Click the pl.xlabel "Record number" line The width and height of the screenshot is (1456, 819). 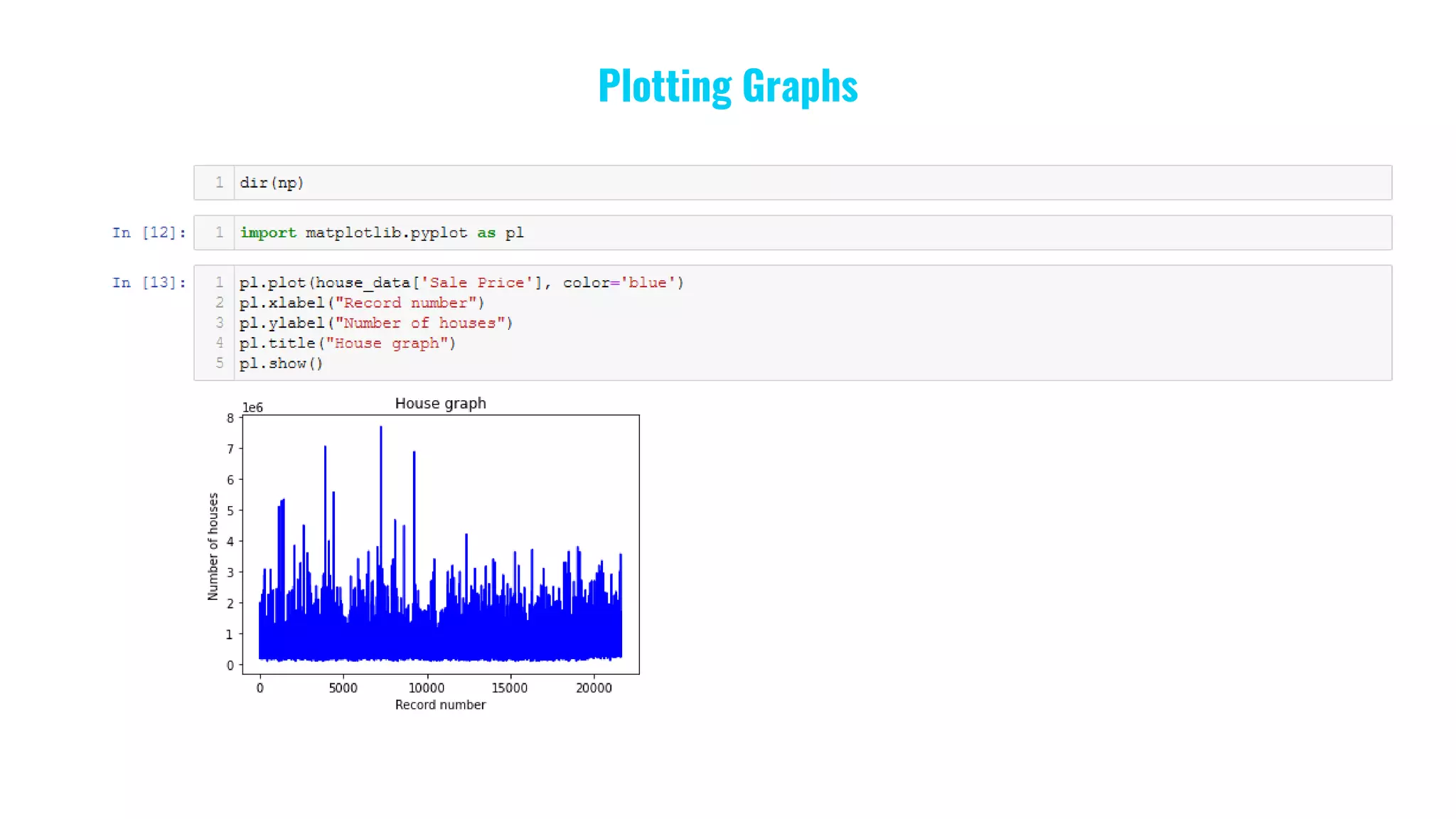(361, 303)
